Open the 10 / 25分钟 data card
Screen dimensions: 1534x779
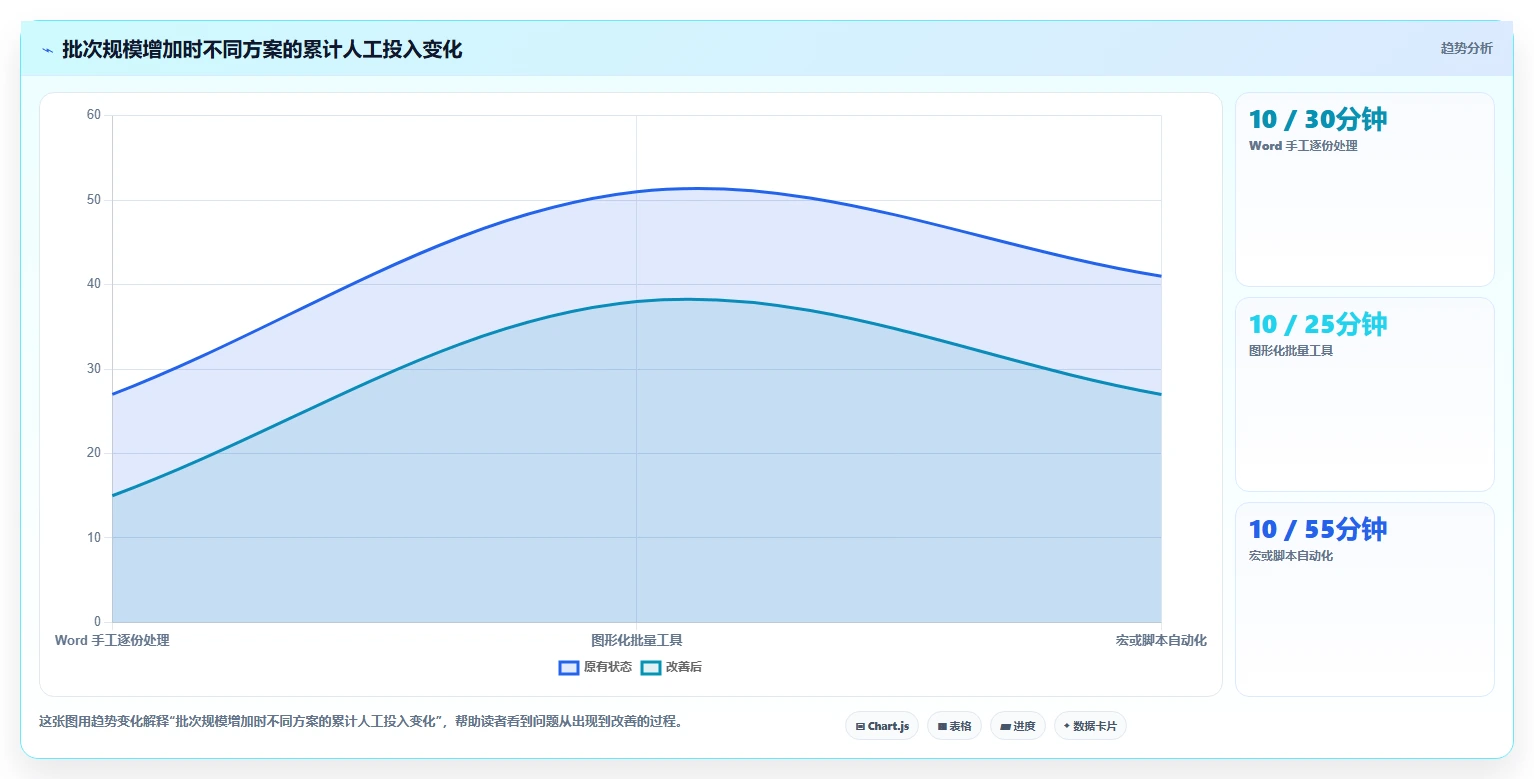coord(1364,394)
